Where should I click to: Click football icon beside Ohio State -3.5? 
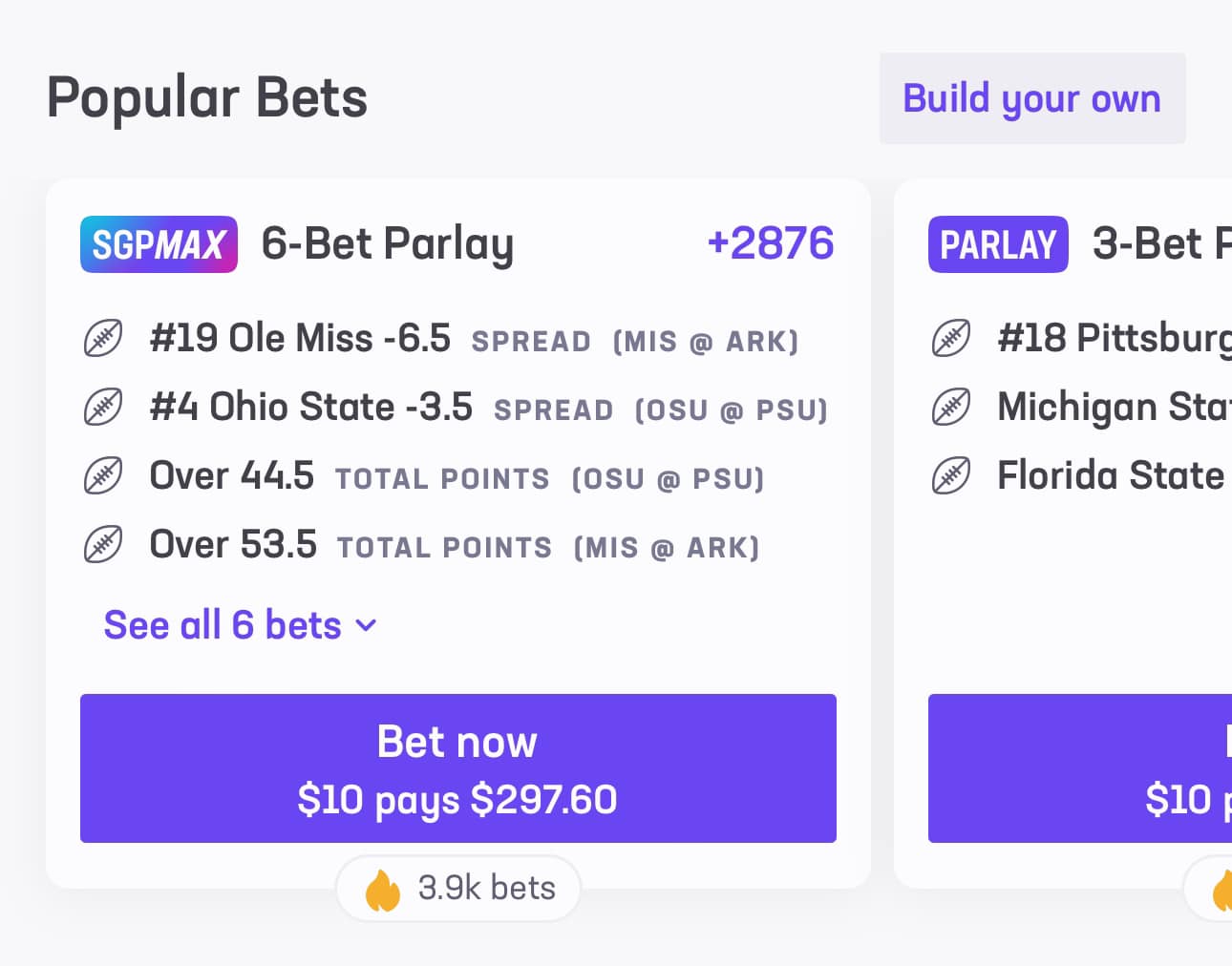(103, 408)
